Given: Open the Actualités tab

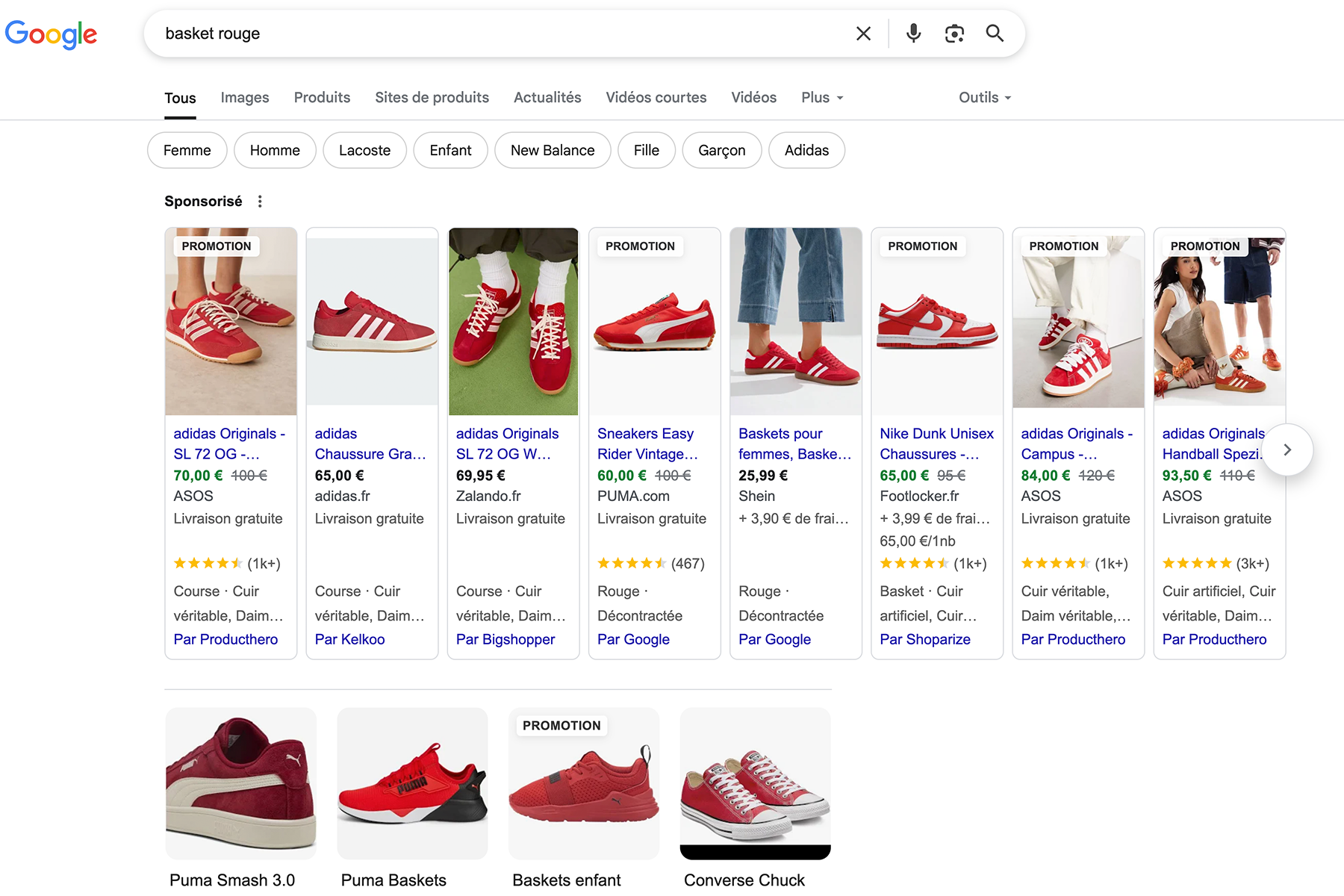Looking at the screenshot, I should point(547,98).
